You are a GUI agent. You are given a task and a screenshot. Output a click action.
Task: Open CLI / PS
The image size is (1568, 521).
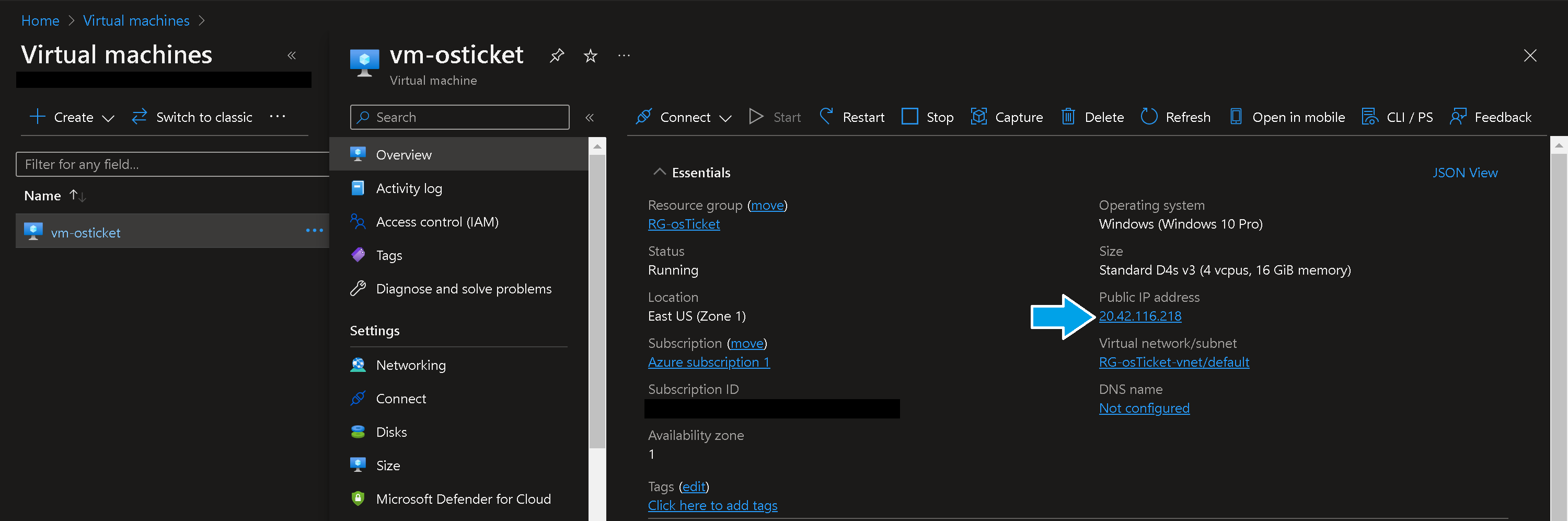pos(1397,117)
